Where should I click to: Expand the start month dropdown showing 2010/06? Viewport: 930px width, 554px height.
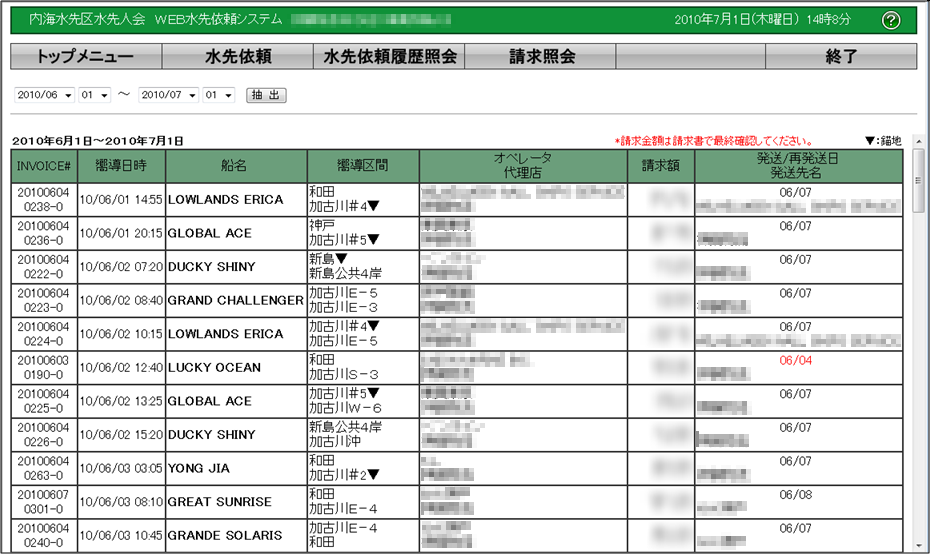tap(46, 95)
